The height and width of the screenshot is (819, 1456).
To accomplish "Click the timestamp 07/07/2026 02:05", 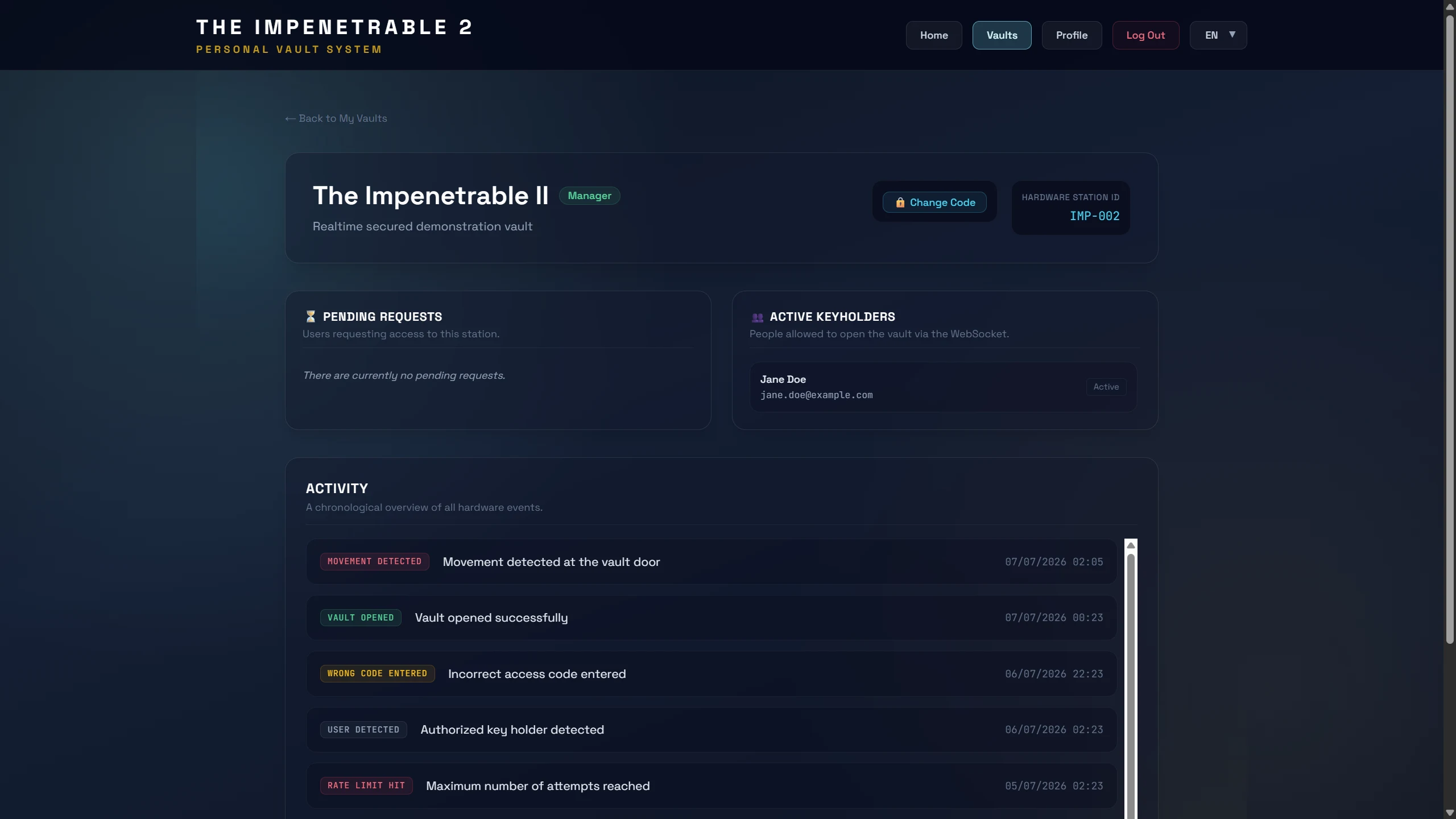I will (1054, 562).
